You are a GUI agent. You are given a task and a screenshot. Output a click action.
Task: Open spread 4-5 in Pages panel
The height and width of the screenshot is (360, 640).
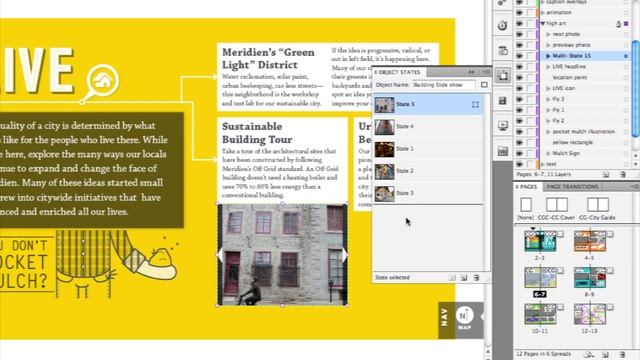click(x=589, y=241)
